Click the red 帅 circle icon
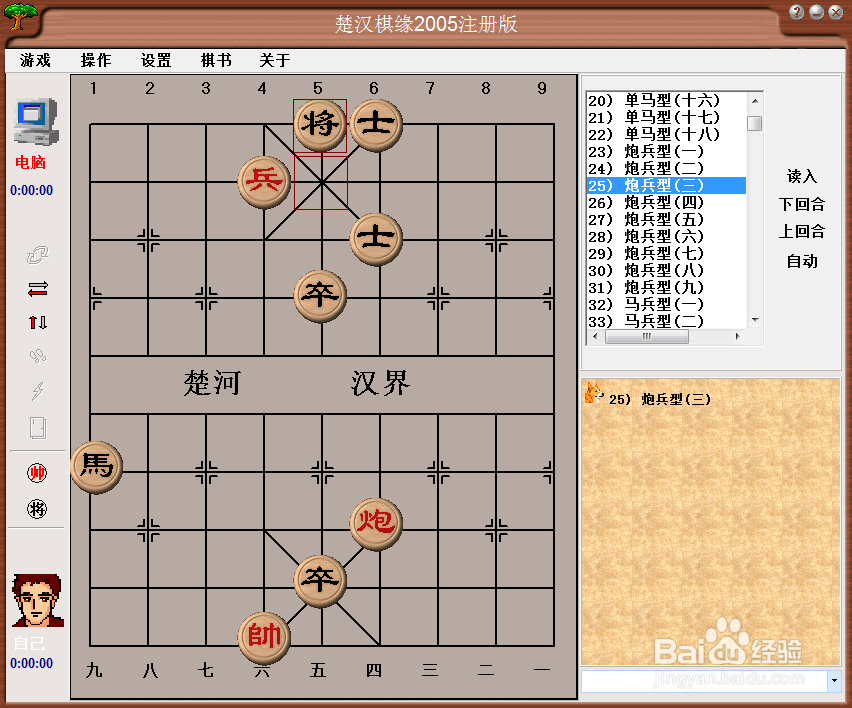 [x=37, y=473]
